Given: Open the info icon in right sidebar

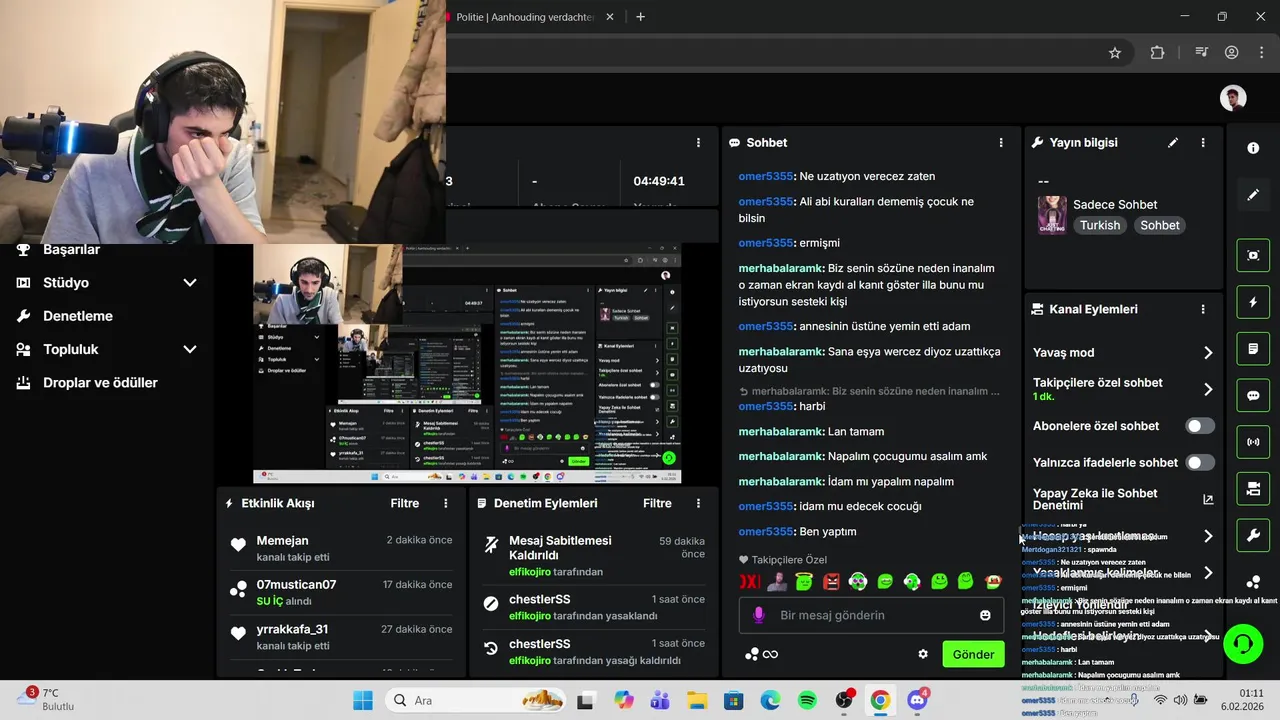Looking at the screenshot, I should point(1253,148).
